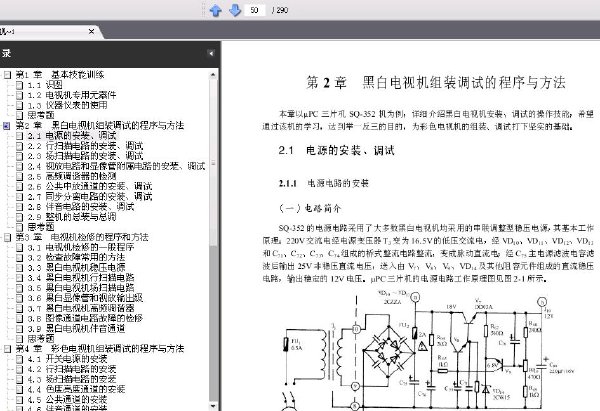Screen dimensions: 600x411
Task: Open bookmark 2.6 公共中放通道的安装、调试
Action: 90,186
